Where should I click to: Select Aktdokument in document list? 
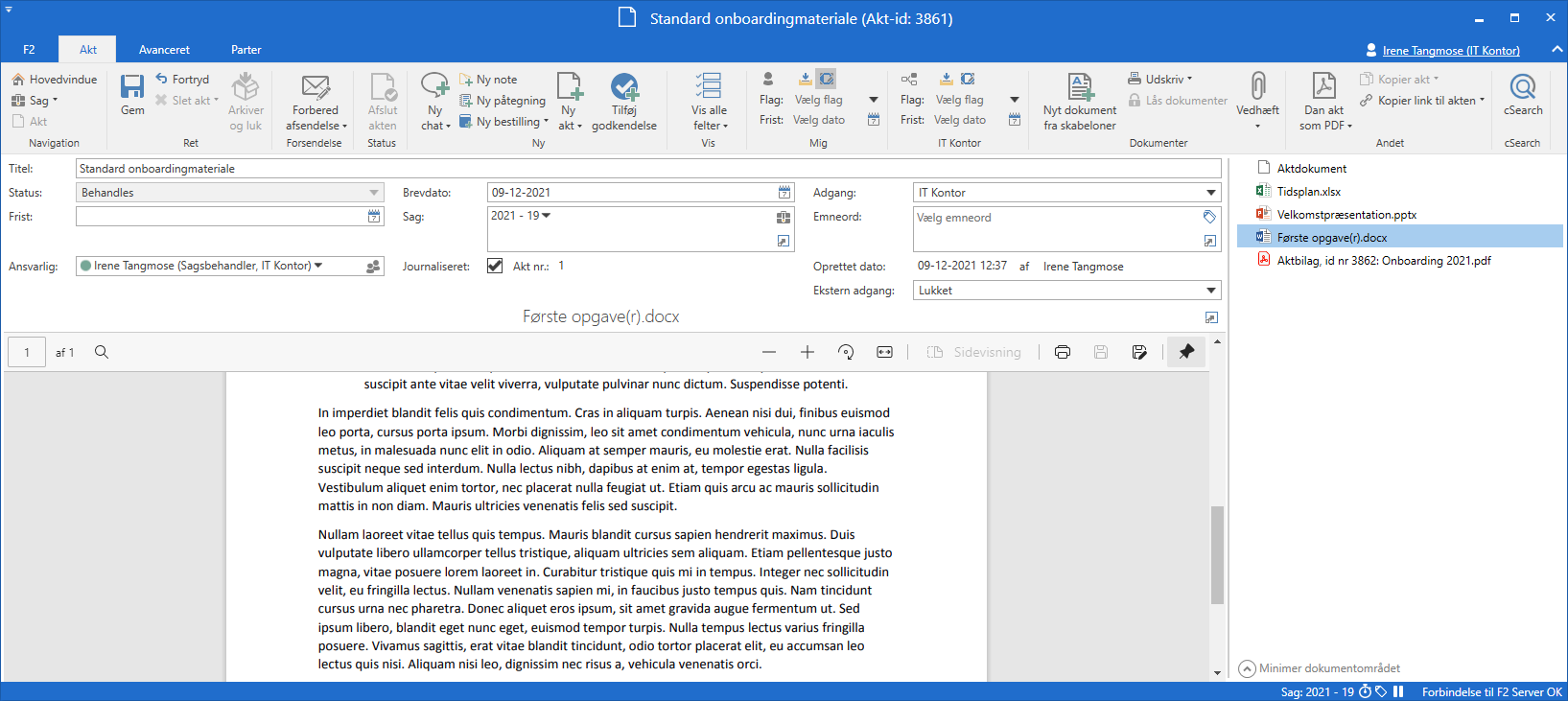point(1312,169)
